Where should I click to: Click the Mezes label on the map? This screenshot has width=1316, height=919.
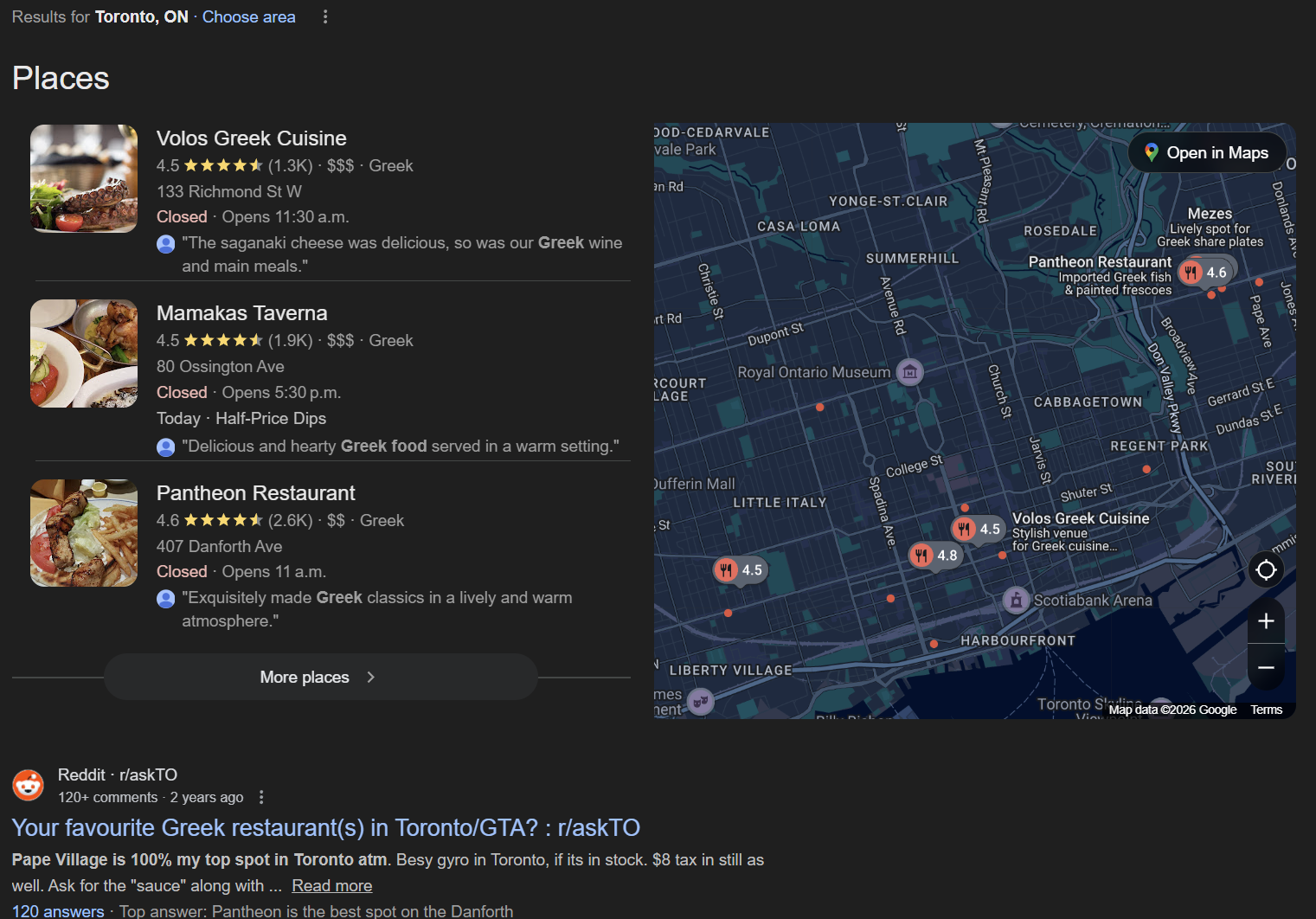coord(1210,214)
